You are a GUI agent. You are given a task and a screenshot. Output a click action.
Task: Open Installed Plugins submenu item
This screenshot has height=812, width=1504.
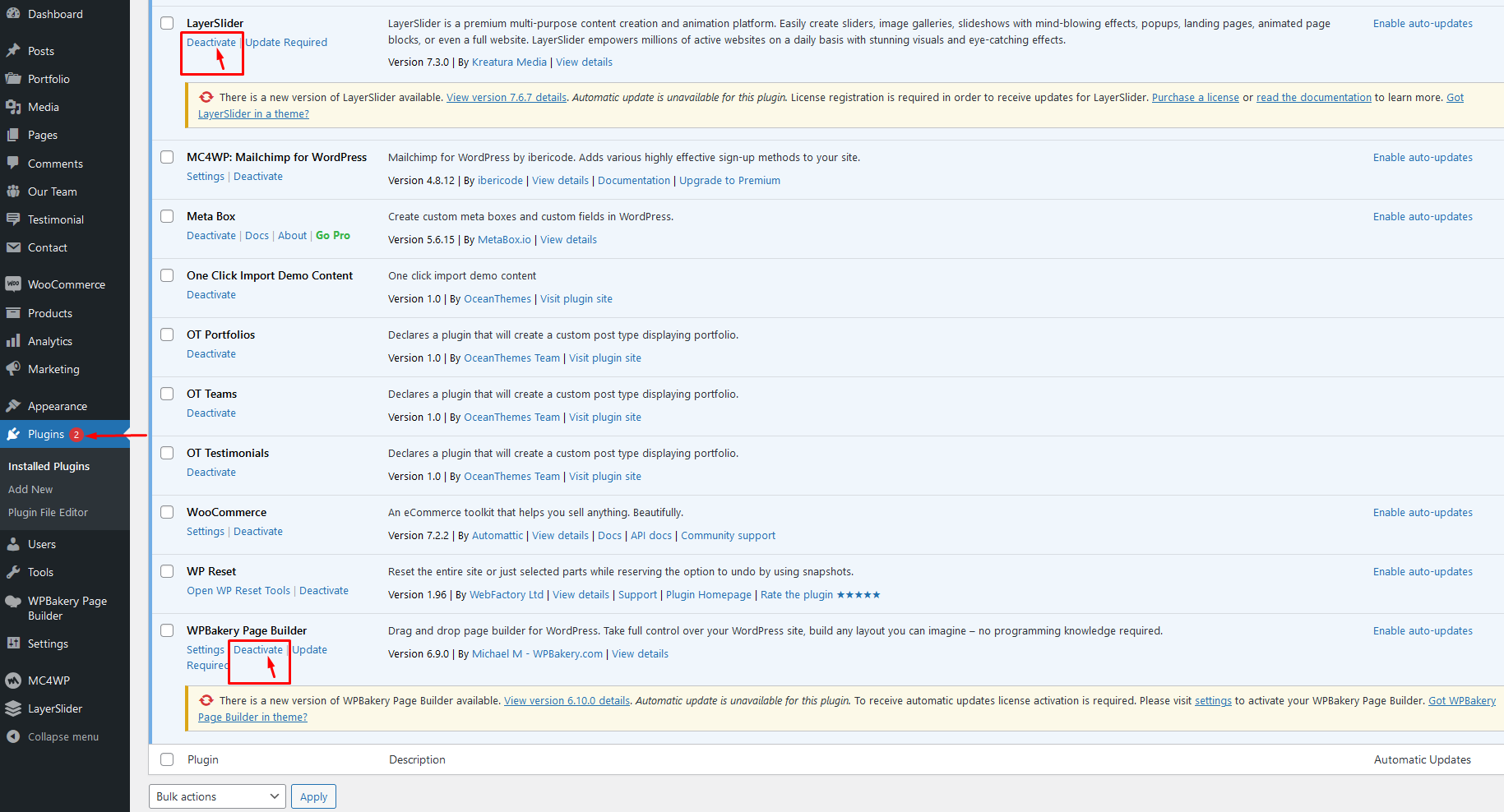click(49, 466)
